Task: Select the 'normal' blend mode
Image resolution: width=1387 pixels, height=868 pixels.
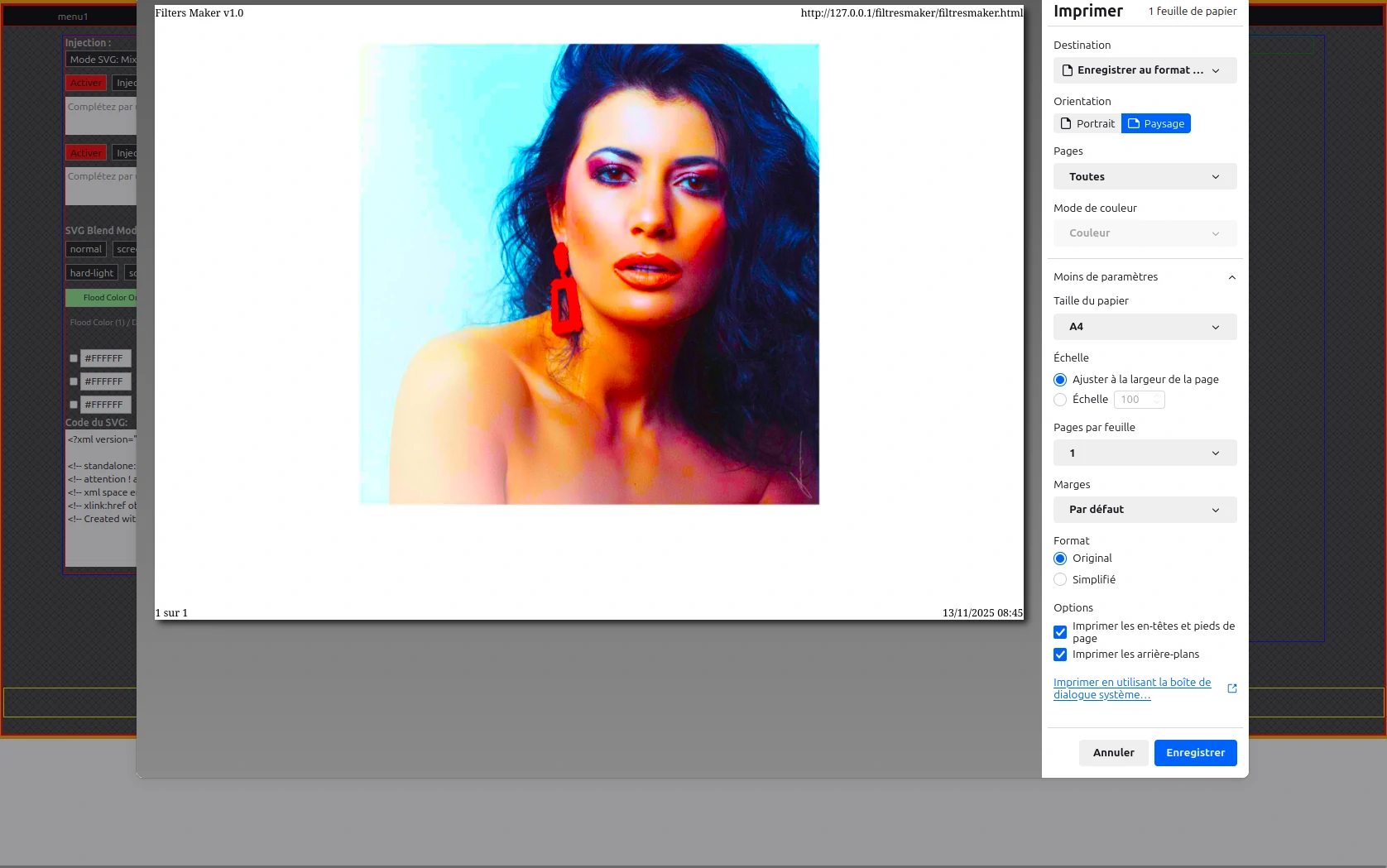Action: tap(86, 249)
